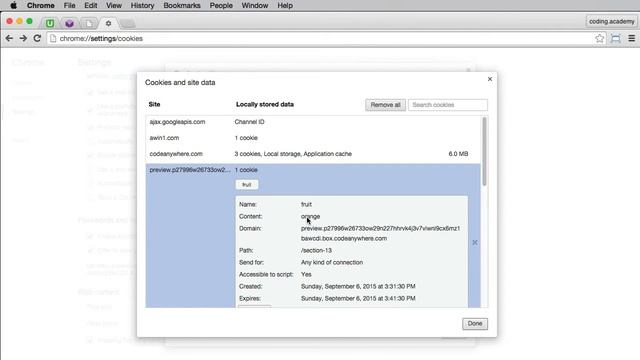Click into the Search cookies field
This screenshot has width=640, height=360.
point(447,105)
